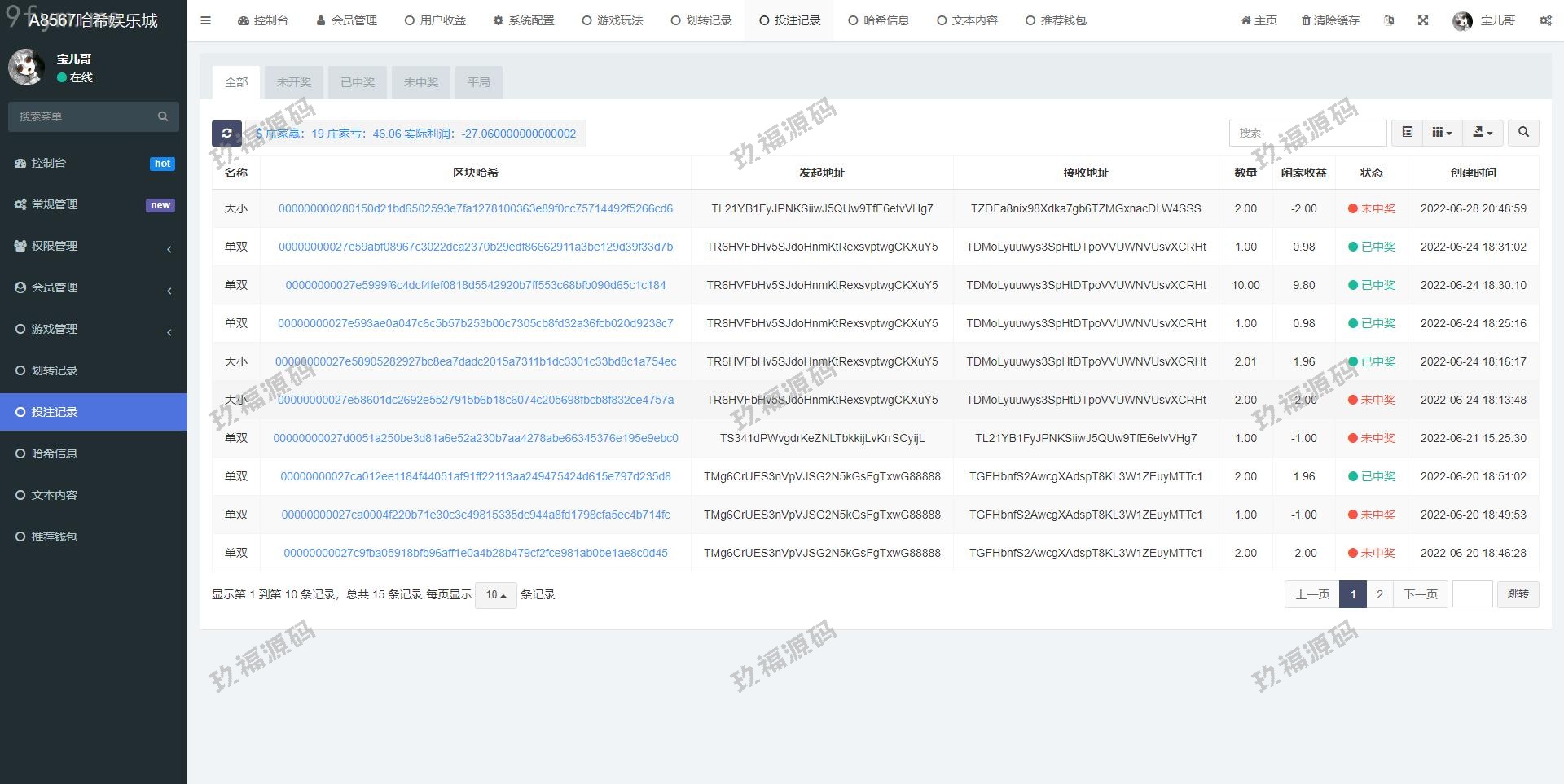Screen dimensions: 1564x784
Task: Open the page size dropdown showing 10
Action: [495, 595]
